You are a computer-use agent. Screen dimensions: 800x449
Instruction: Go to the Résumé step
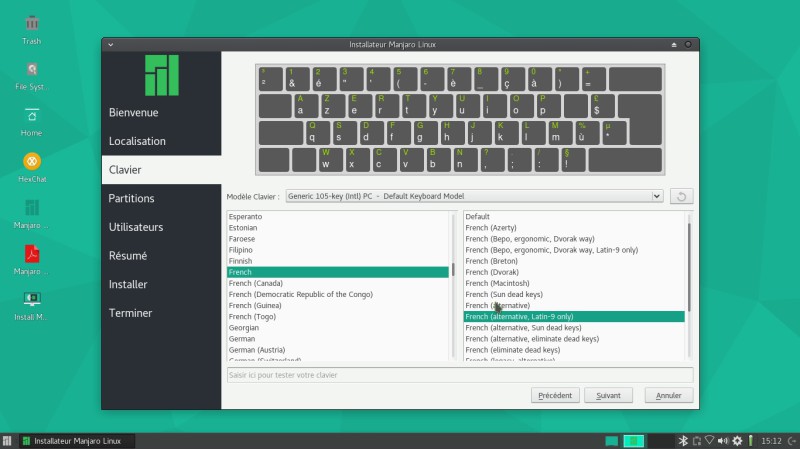(128, 256)
